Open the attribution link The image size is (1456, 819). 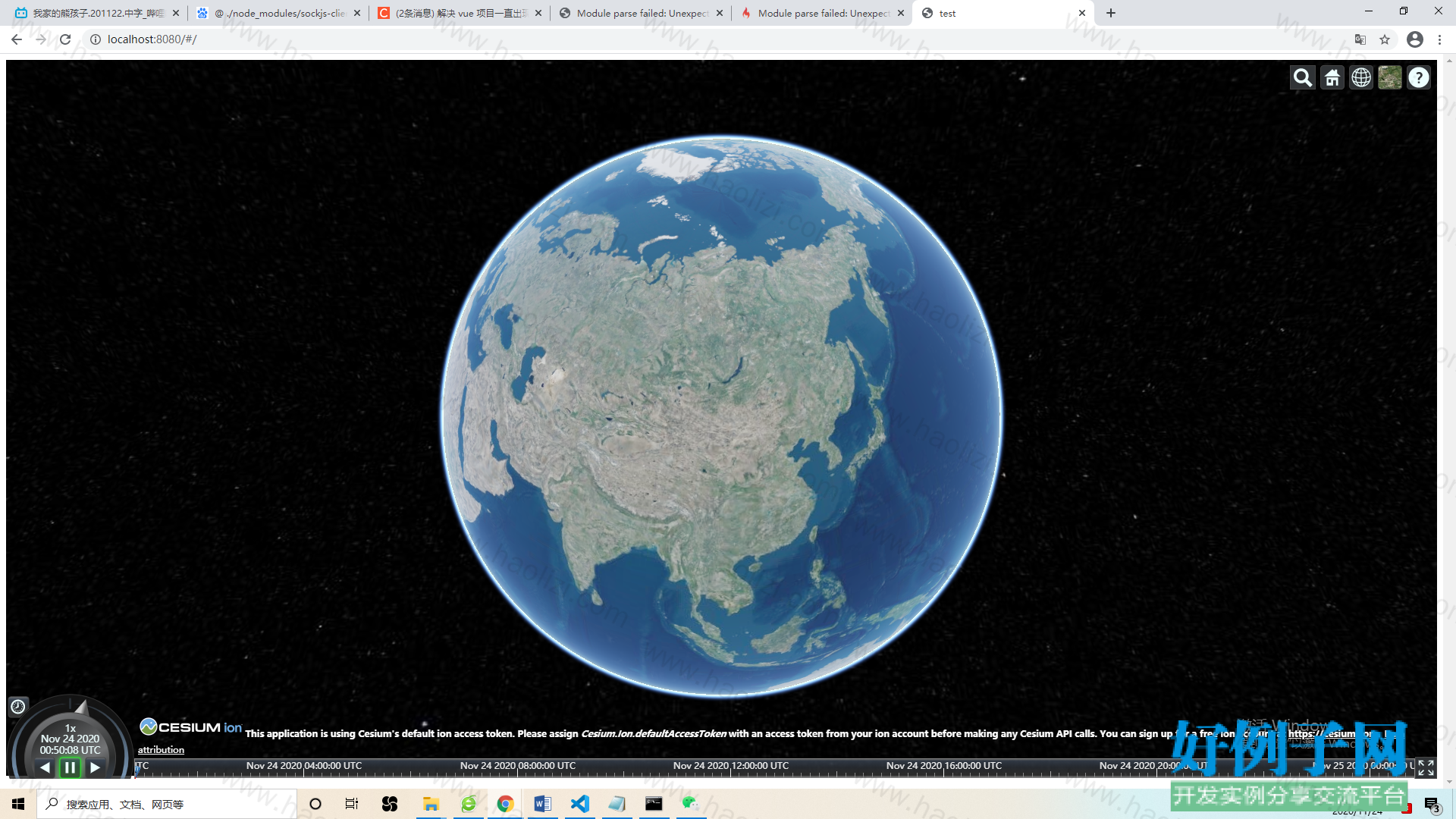pyautogui.click(x=161, y=750)
